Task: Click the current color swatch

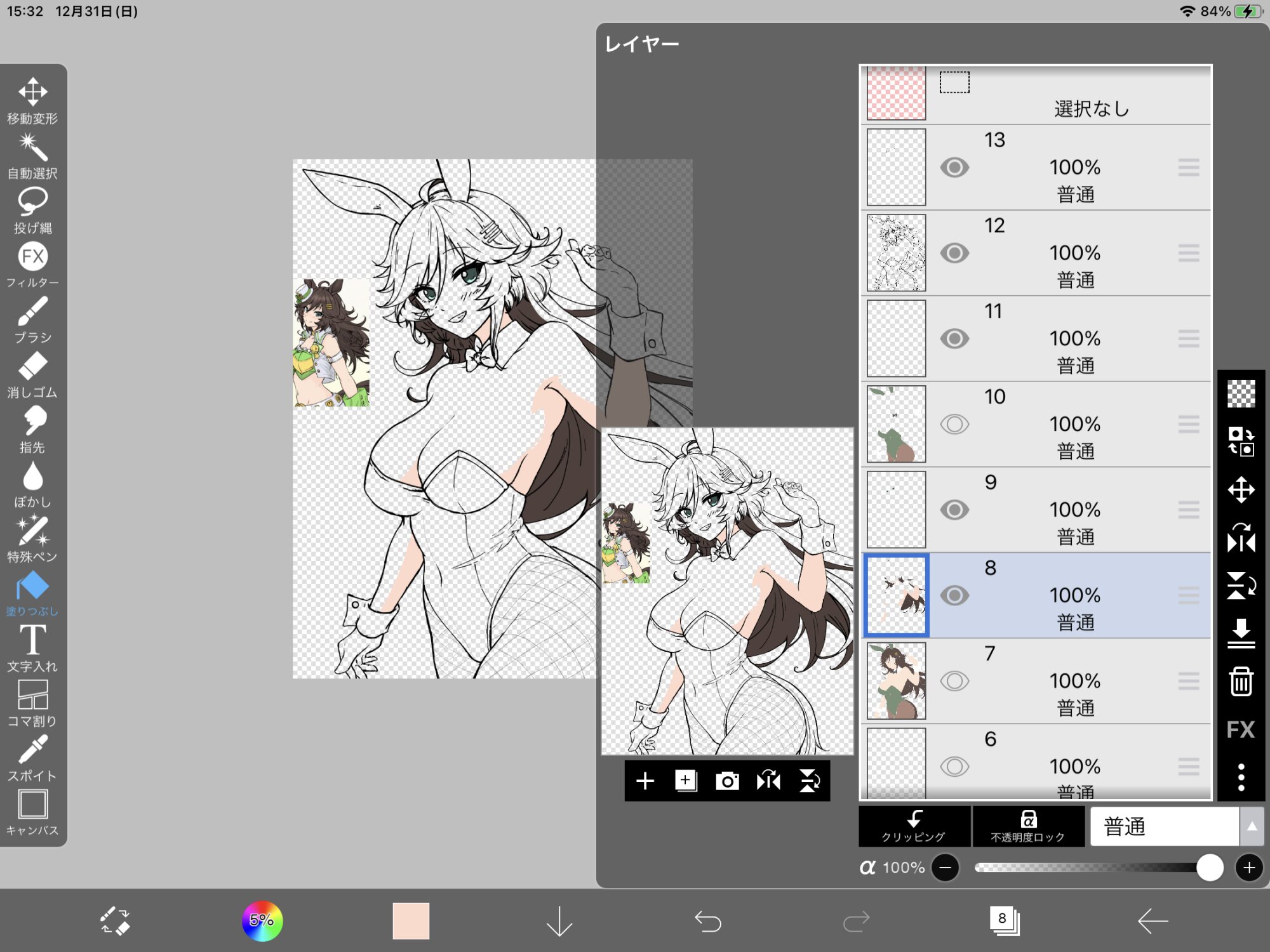Action: [x=411, y=921]
